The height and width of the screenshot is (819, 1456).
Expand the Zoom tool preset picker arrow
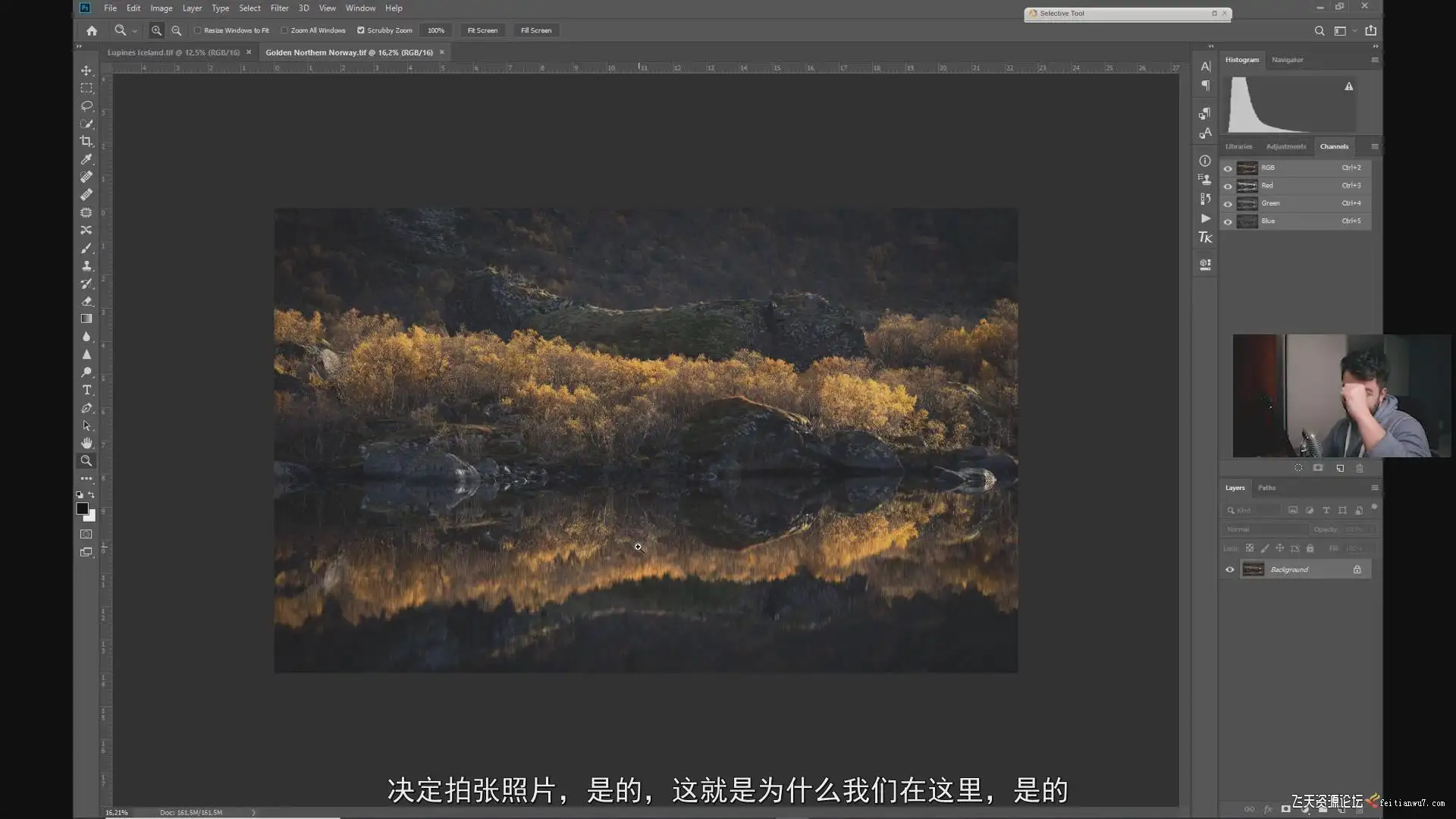point(134,31)
